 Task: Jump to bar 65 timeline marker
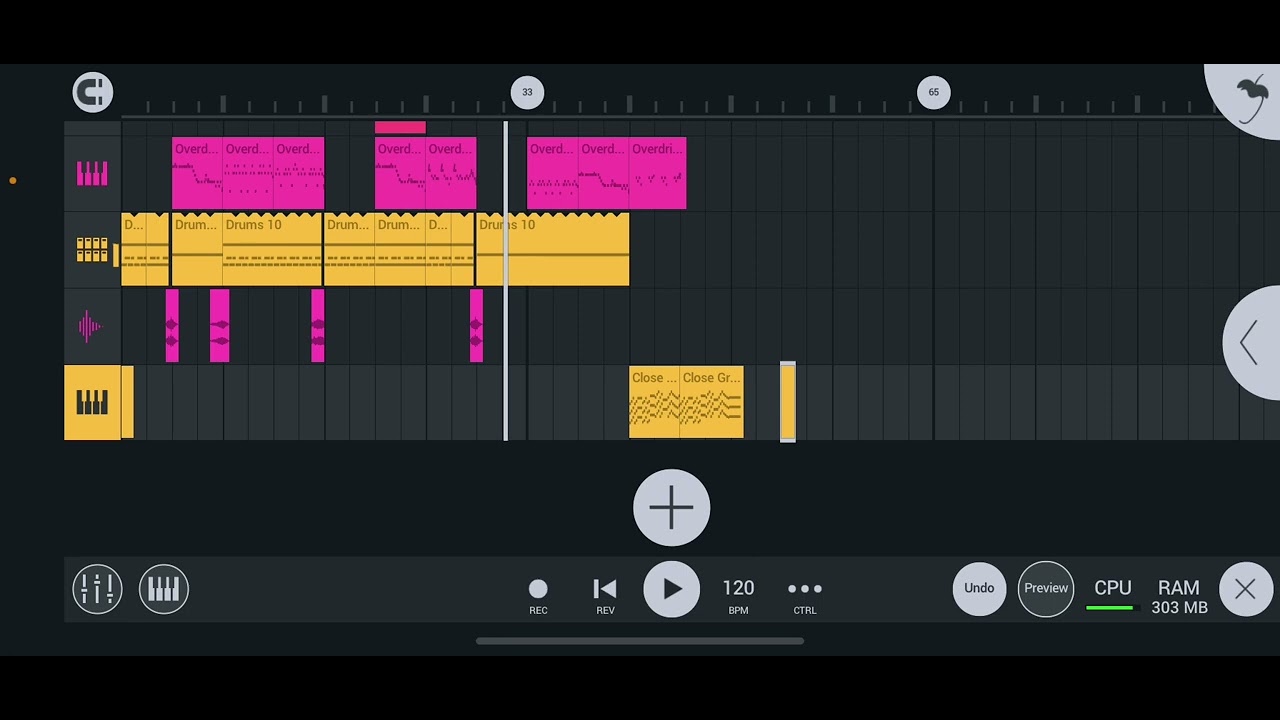click(x=933, y=92)
